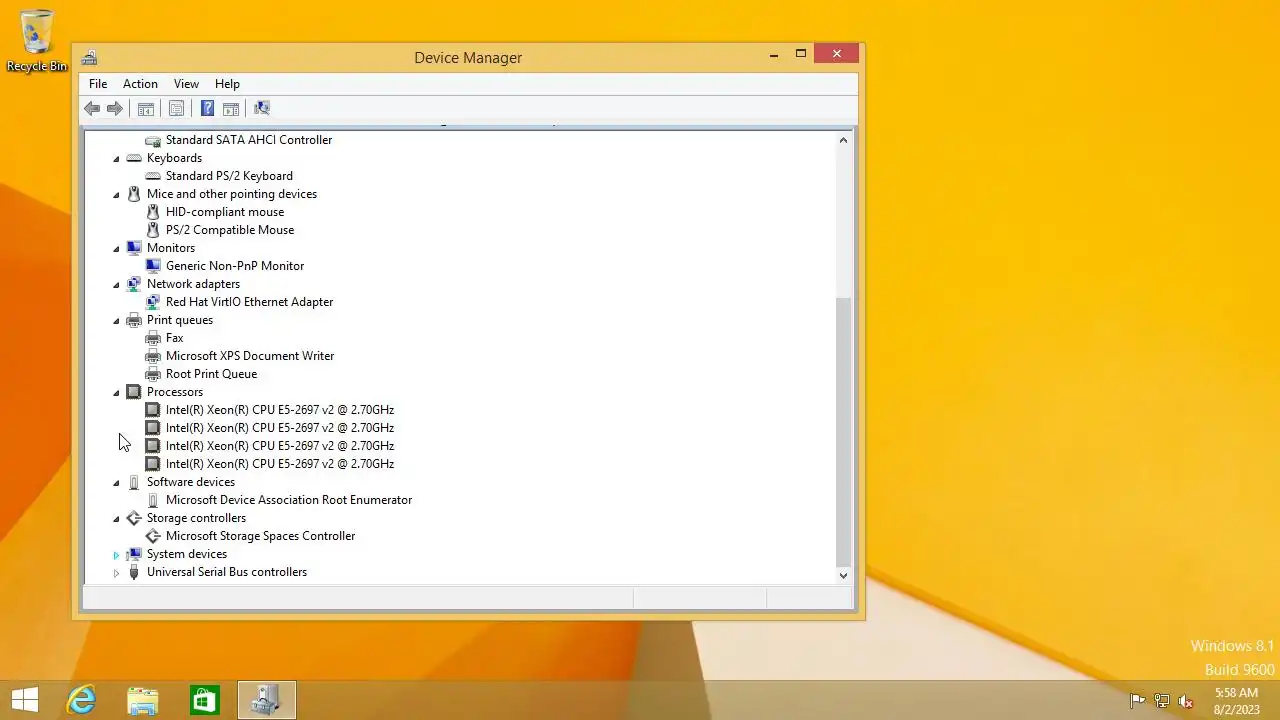Select Microsoft XPS Document Writer
The width and height of the screenshot is (1280, 720).
point(250,356)
